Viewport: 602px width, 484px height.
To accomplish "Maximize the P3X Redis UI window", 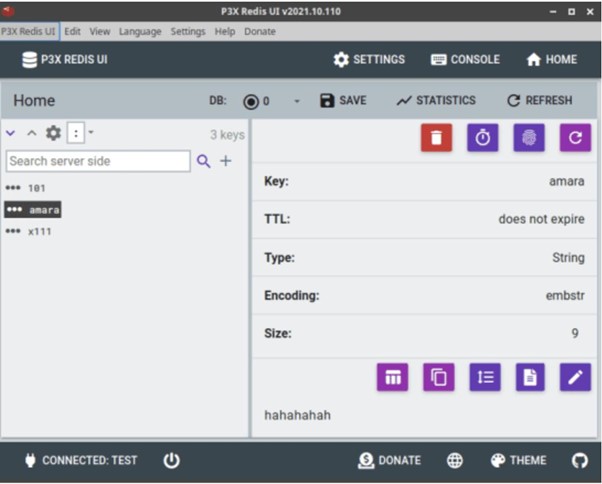I will (572, 12).
